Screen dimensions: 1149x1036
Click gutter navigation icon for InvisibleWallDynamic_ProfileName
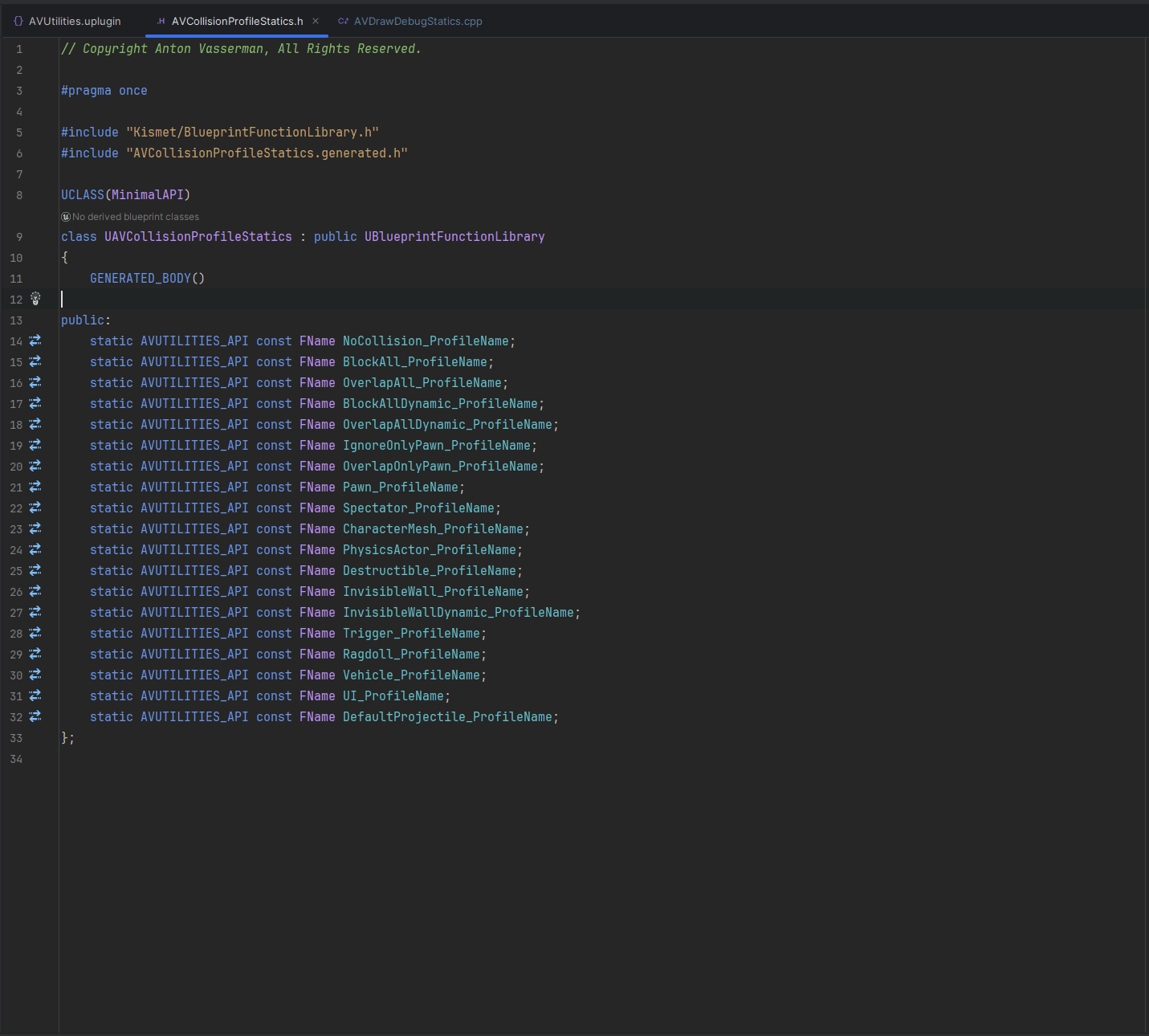[x=35, y=612]
